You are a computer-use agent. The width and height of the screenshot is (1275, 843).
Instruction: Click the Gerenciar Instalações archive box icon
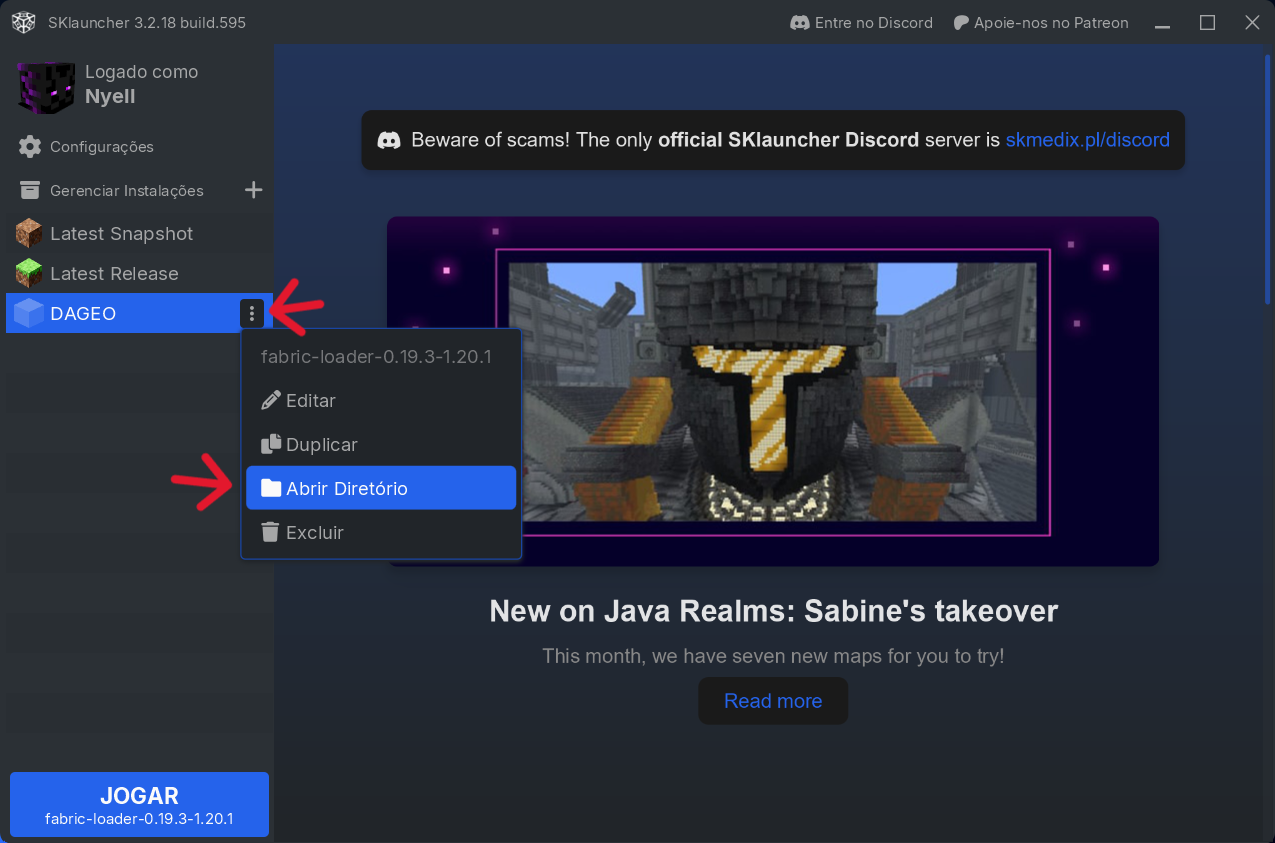click(30, 190)
